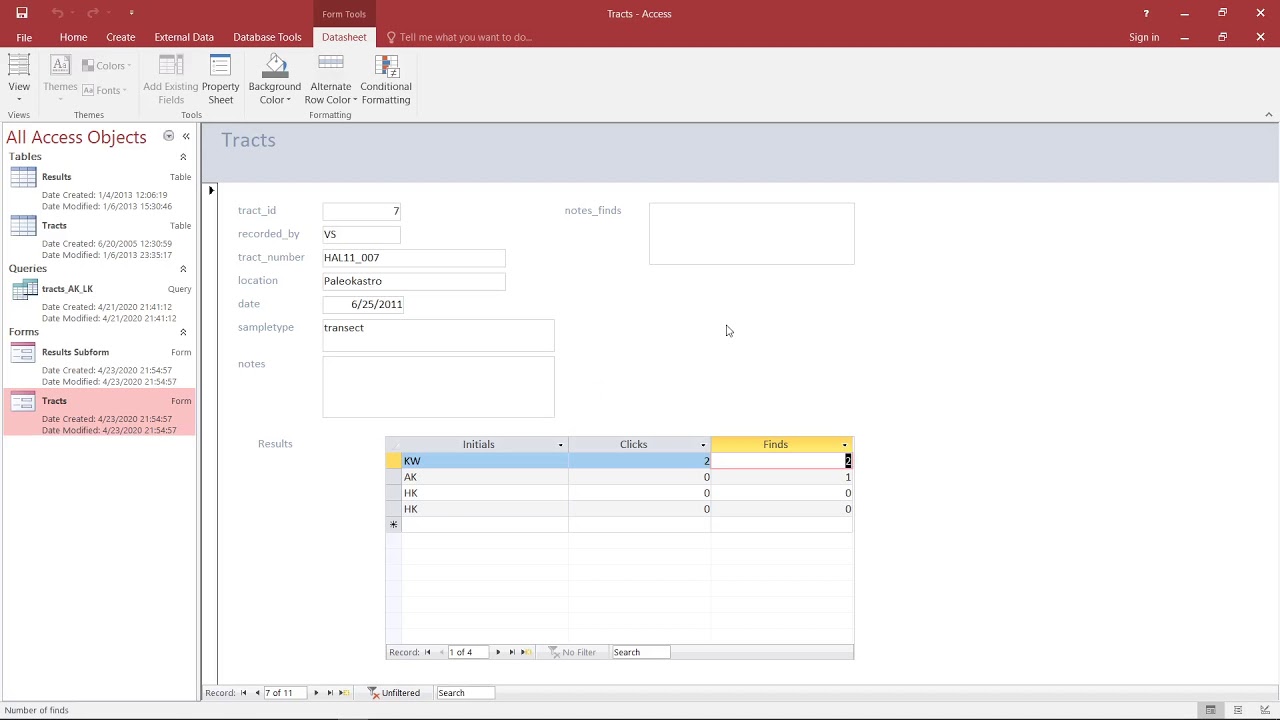Go to next record in subform navigator
The height and width of the screenshot is (720, 1280).
[x=498, y=652]
